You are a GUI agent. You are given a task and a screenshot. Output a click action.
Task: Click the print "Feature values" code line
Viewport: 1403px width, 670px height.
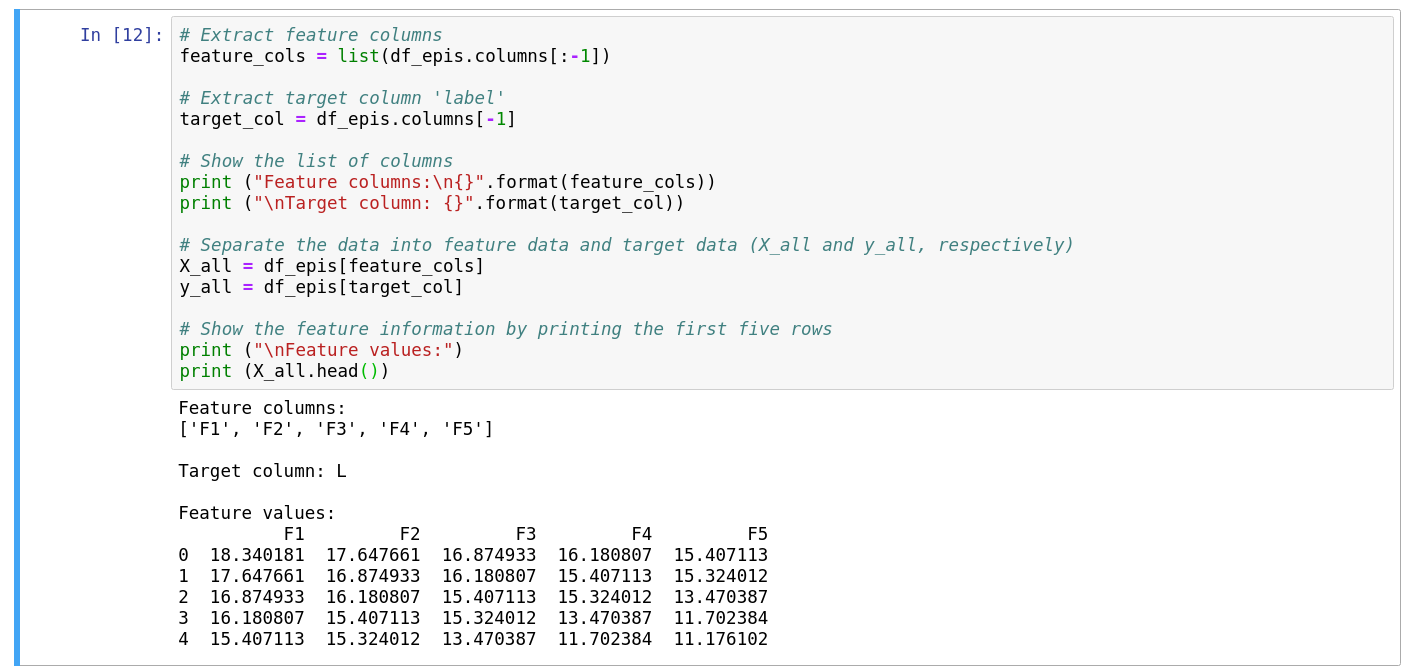[x=321, y=350]
